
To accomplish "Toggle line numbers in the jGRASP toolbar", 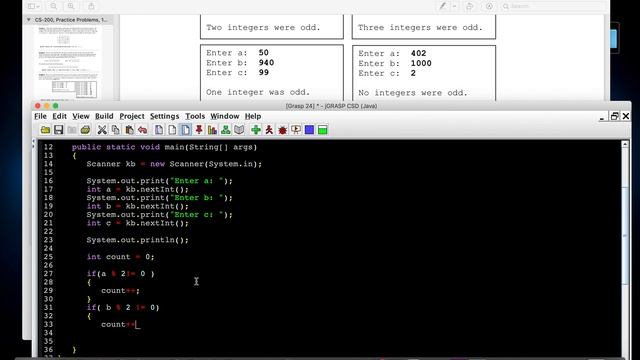I will pyautogui.click(x=186, y=130).
